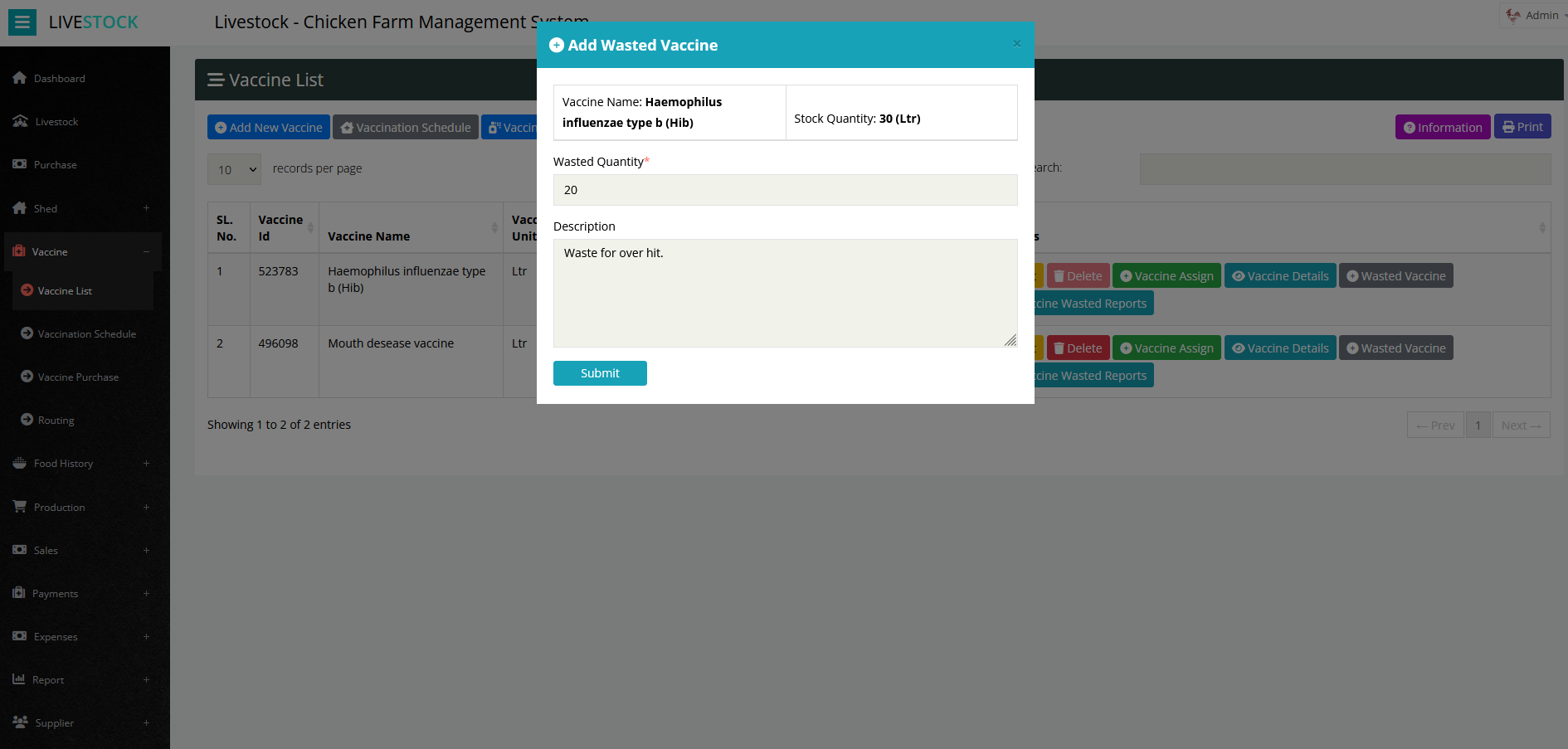Click the Add New Vaccine button
The image size is (1568, 749).
click(x=268, y=127)
